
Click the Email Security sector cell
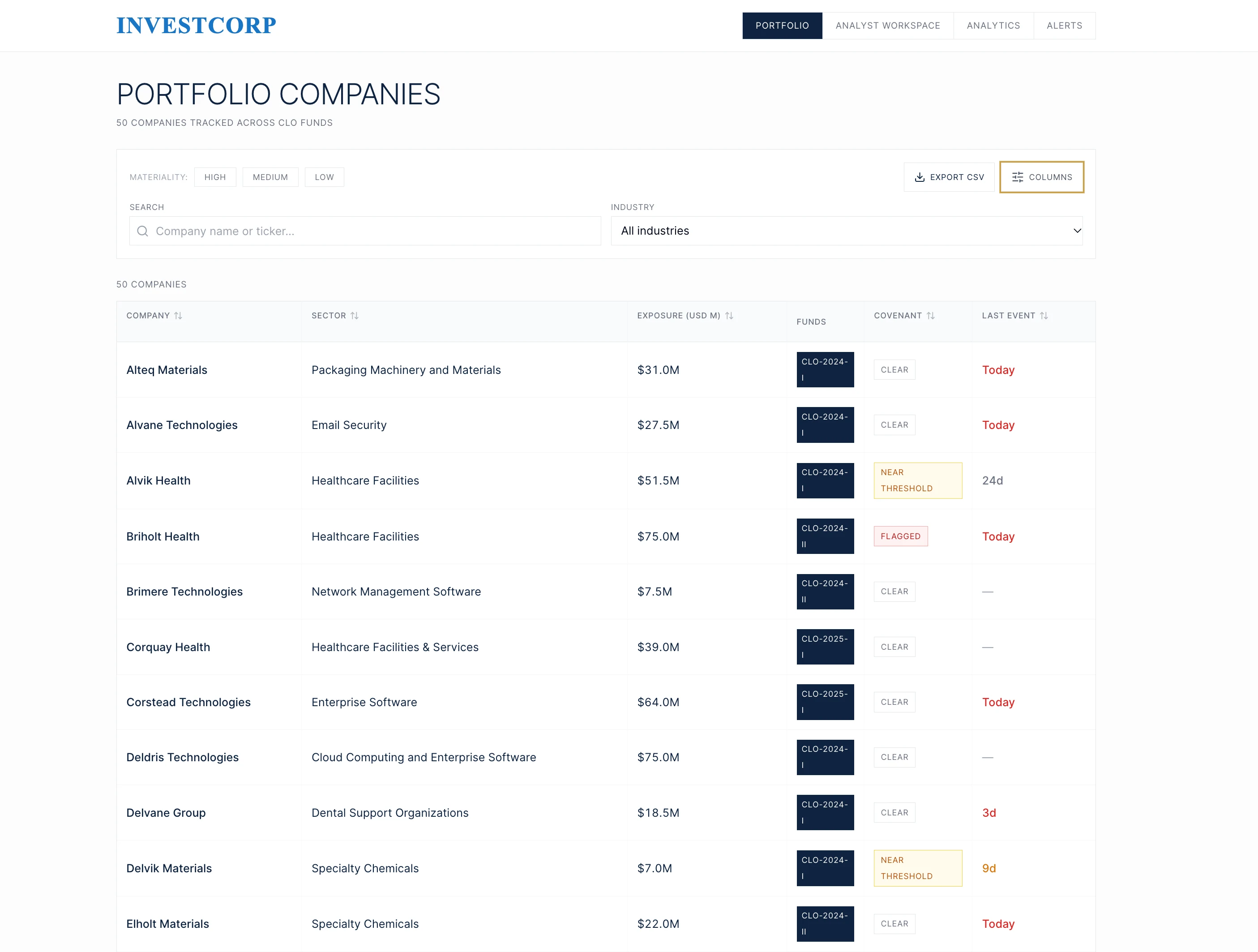pyautogui.click(x=349, y=425)
